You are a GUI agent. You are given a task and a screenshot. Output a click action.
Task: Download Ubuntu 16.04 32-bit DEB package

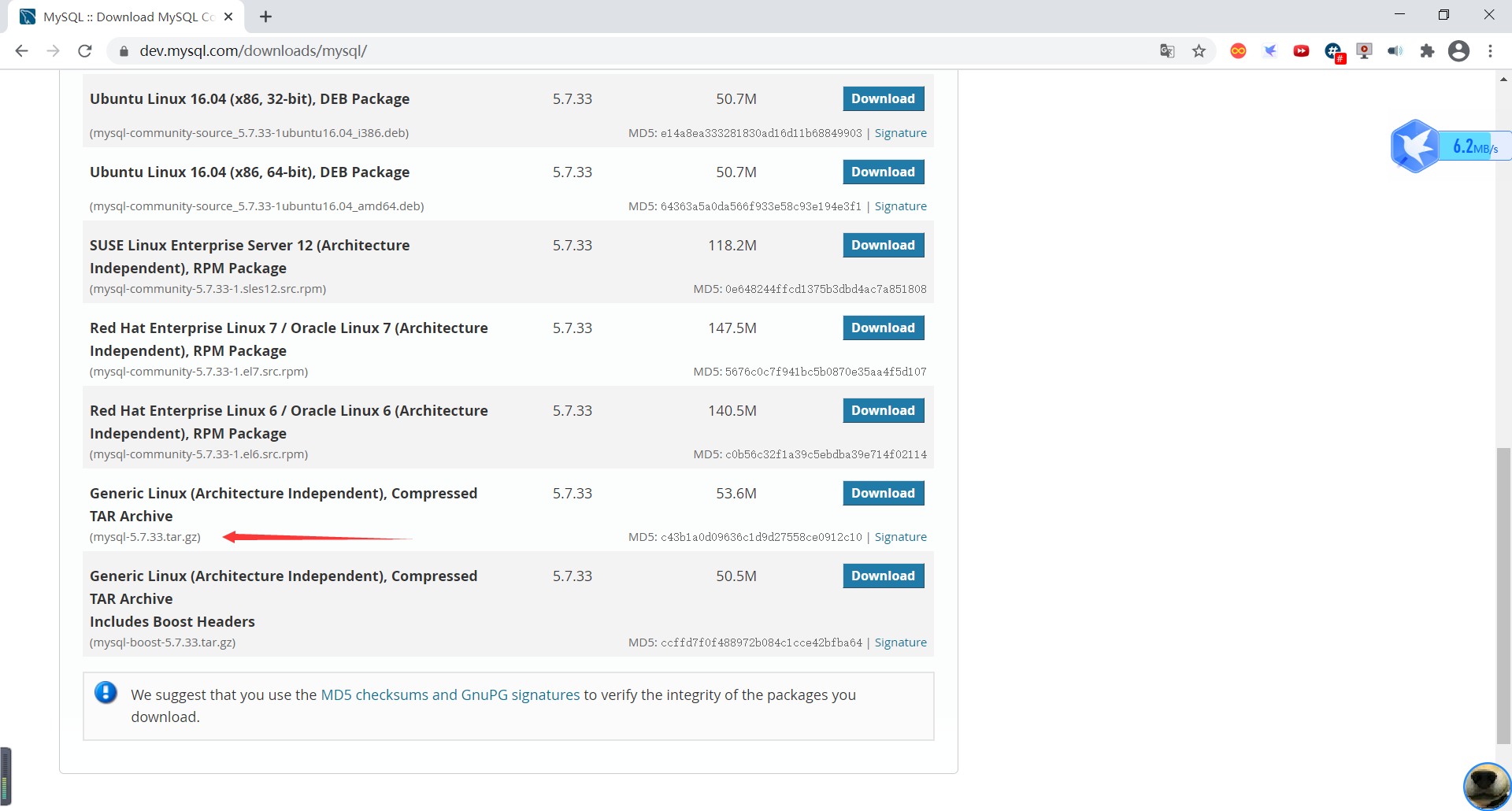point(883,98)
